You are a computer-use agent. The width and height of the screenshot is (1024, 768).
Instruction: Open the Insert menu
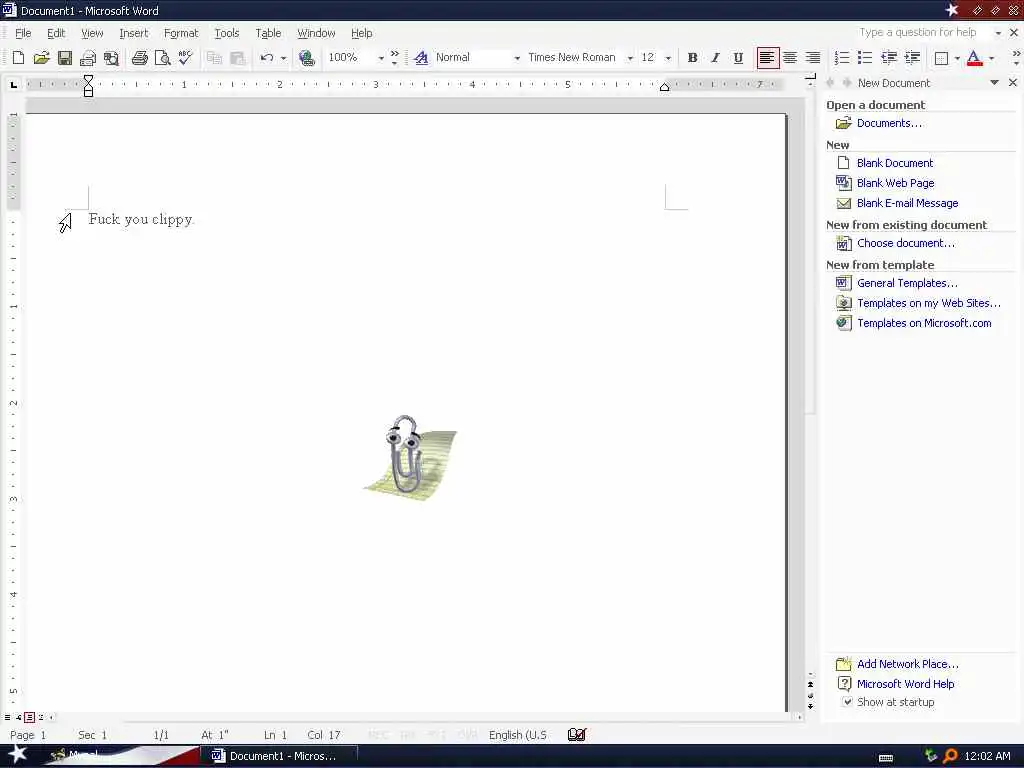[x=133, y=33]
